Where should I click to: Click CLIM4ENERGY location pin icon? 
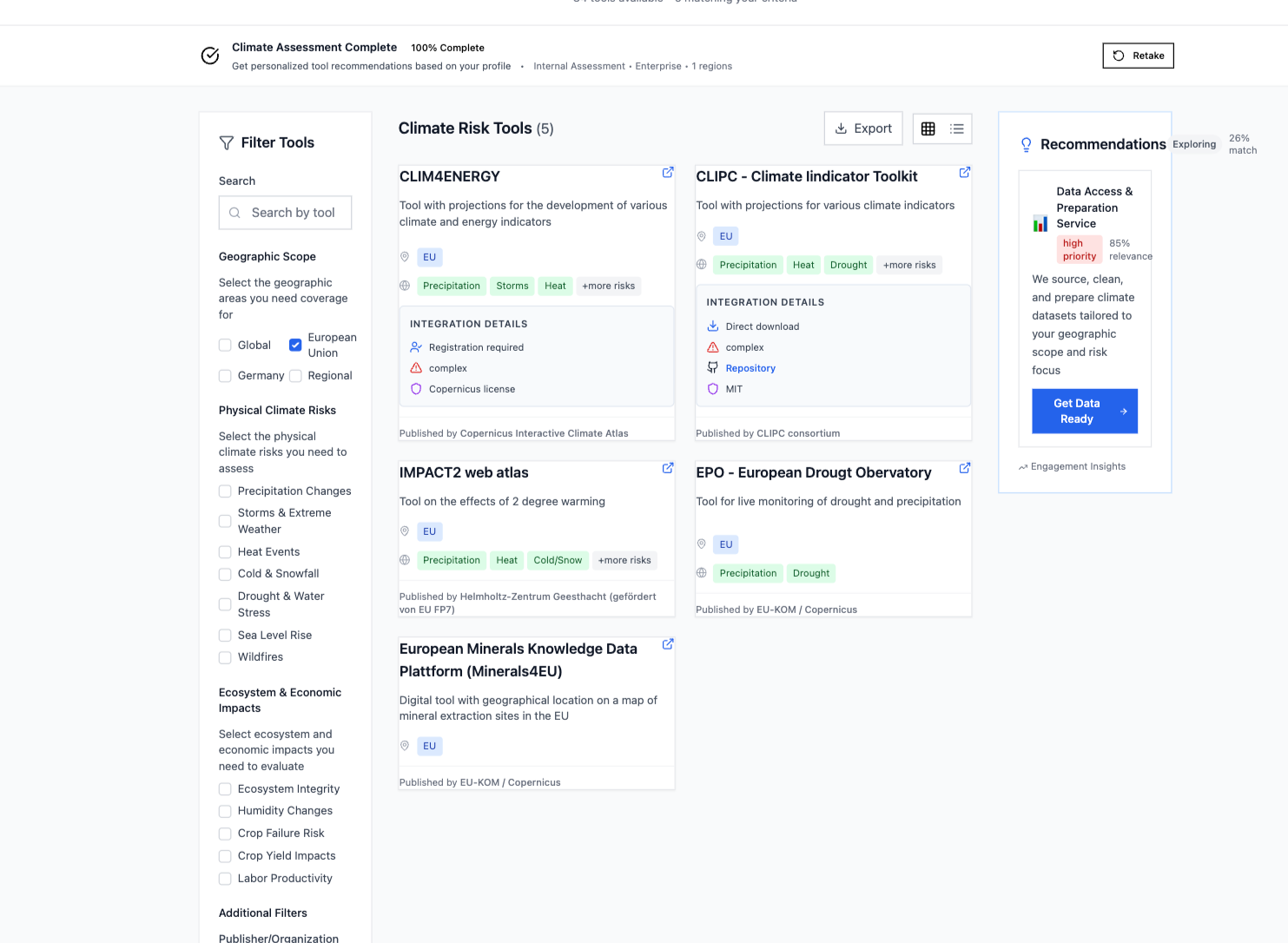(x=405, y=257)
